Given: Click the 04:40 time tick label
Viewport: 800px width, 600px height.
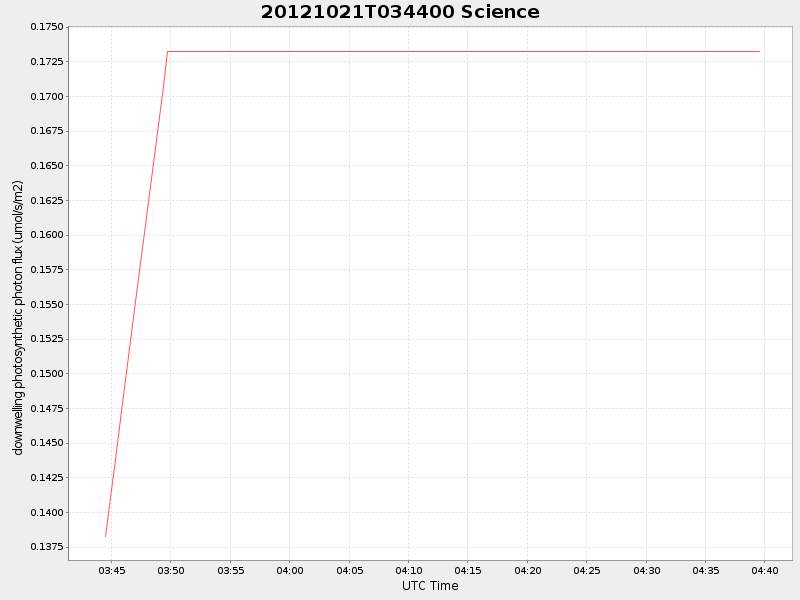Looking at the screenshot, I should point(765,570).
